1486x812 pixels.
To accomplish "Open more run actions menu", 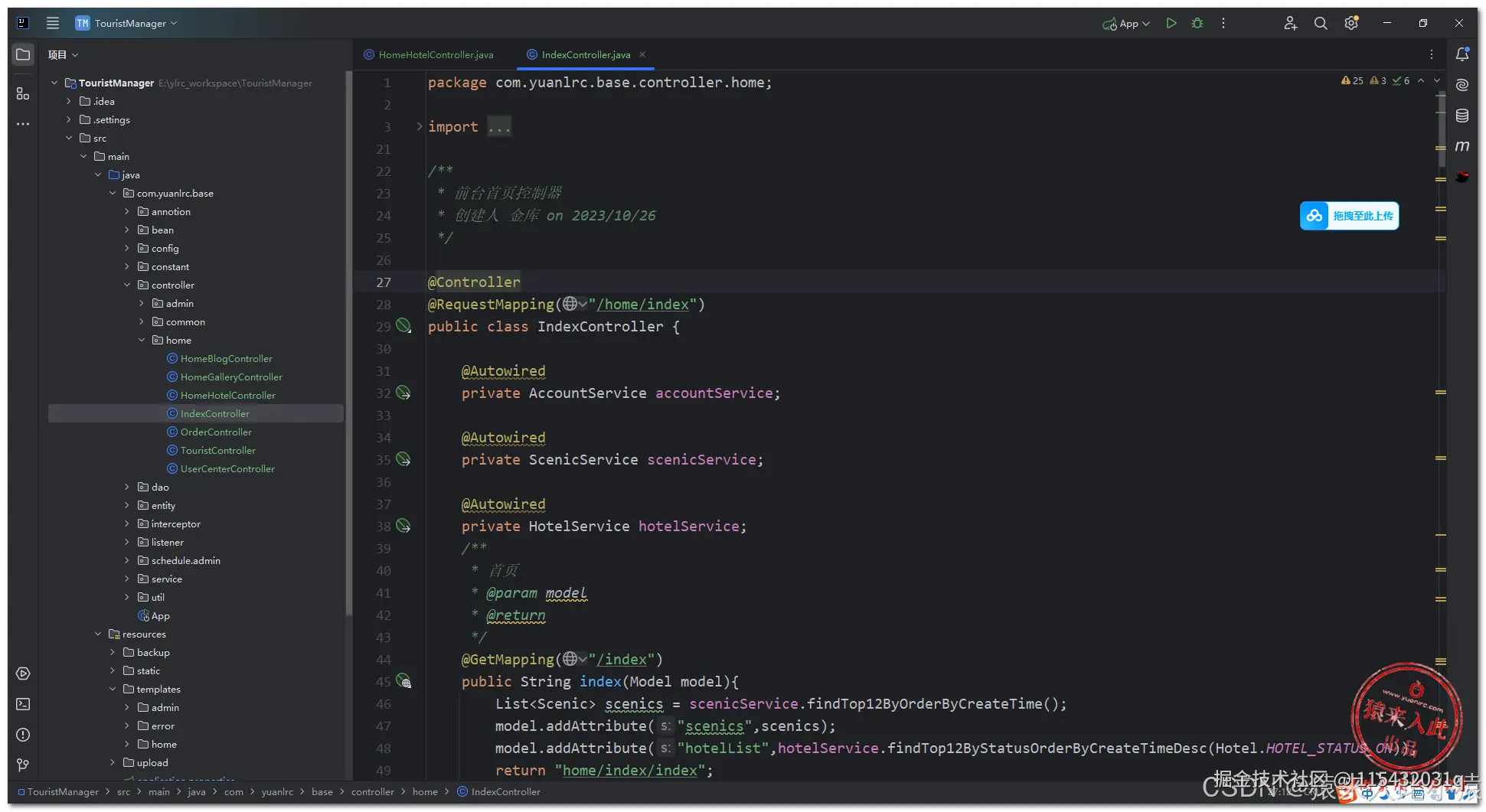I will pyautogui.click(x=1223, y=23).
